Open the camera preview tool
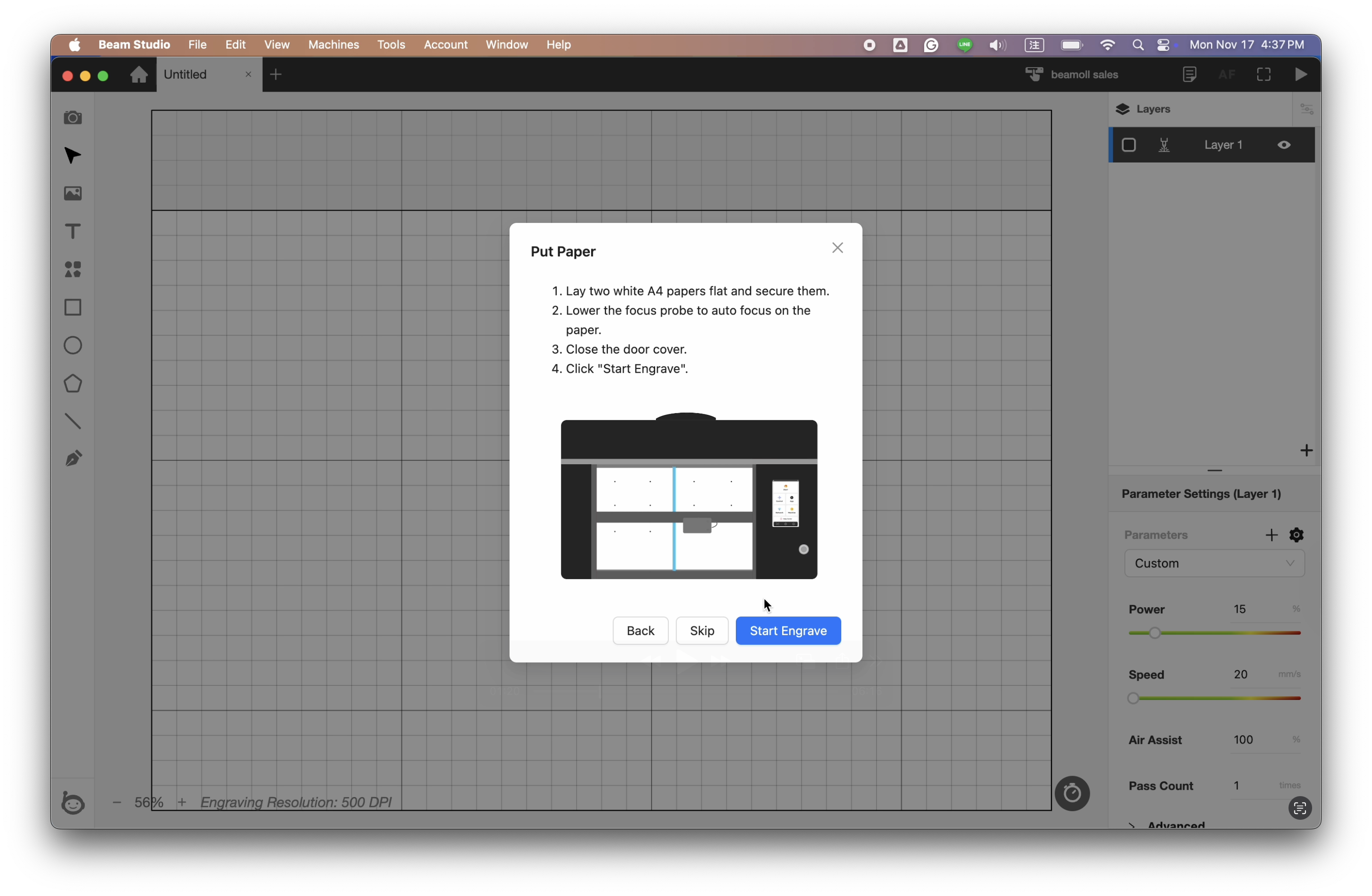Screen dimensions: 1372x896 coord(73,118)
